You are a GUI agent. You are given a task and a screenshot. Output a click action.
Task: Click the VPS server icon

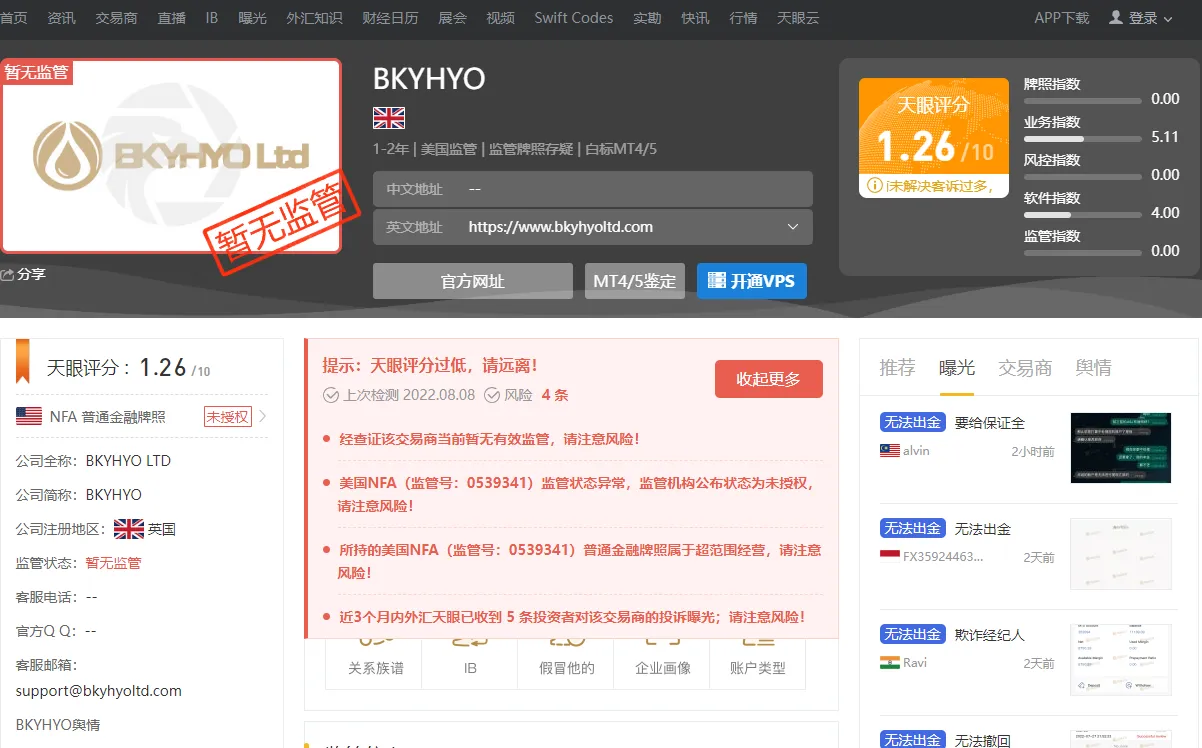(716, 281)
